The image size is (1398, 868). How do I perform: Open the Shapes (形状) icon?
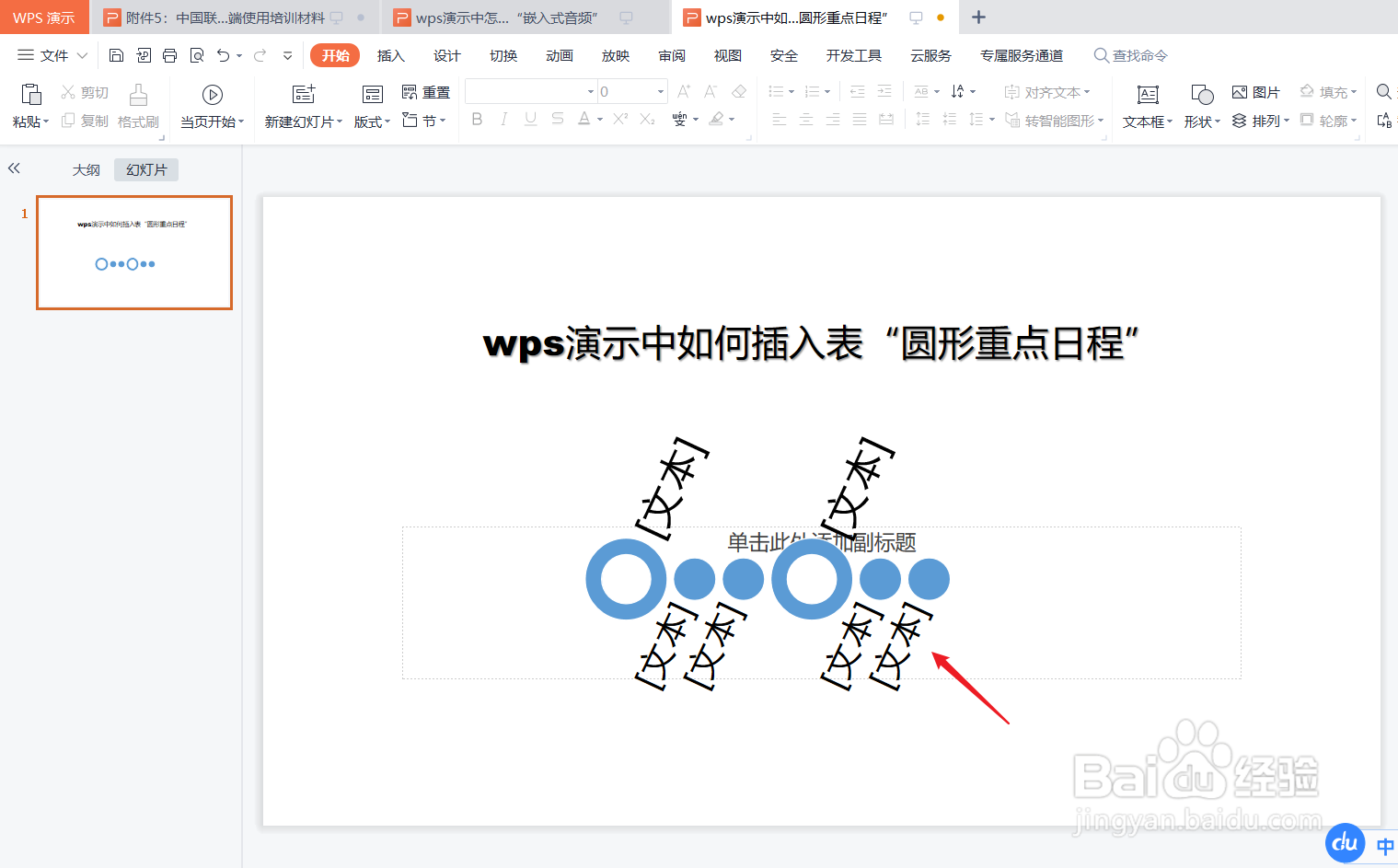1202,94
